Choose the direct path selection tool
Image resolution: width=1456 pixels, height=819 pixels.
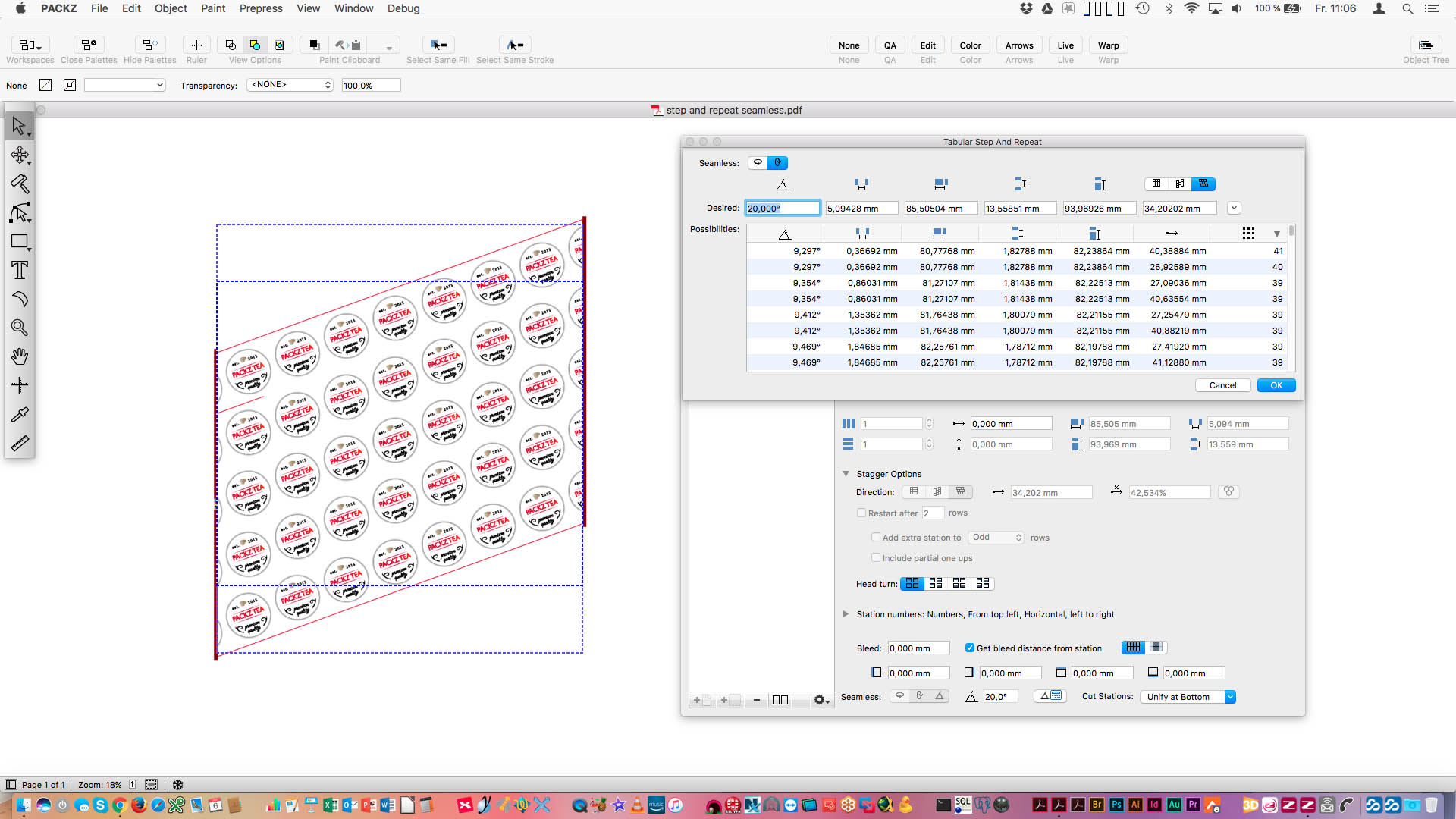click(x=19, y=213)
